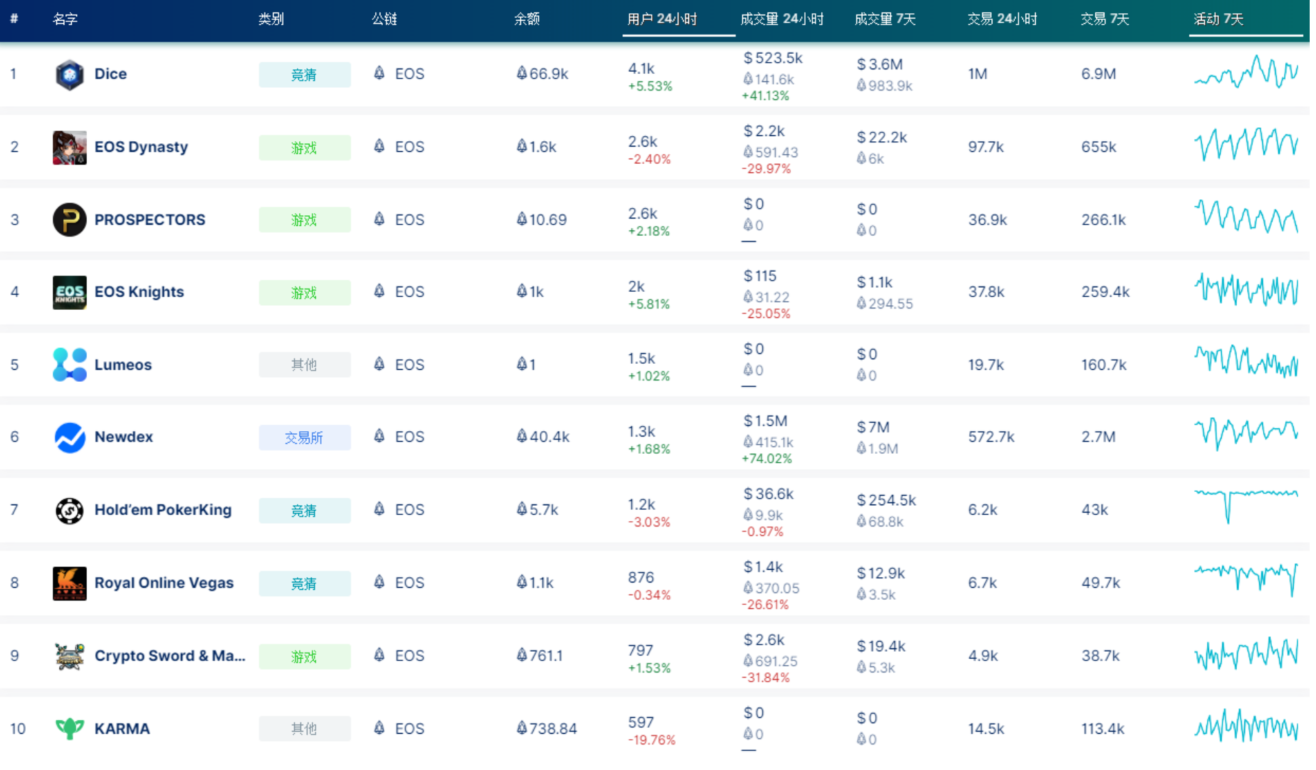Sort by 余额 column header
1316x770 pixels.
pos(527,19)
